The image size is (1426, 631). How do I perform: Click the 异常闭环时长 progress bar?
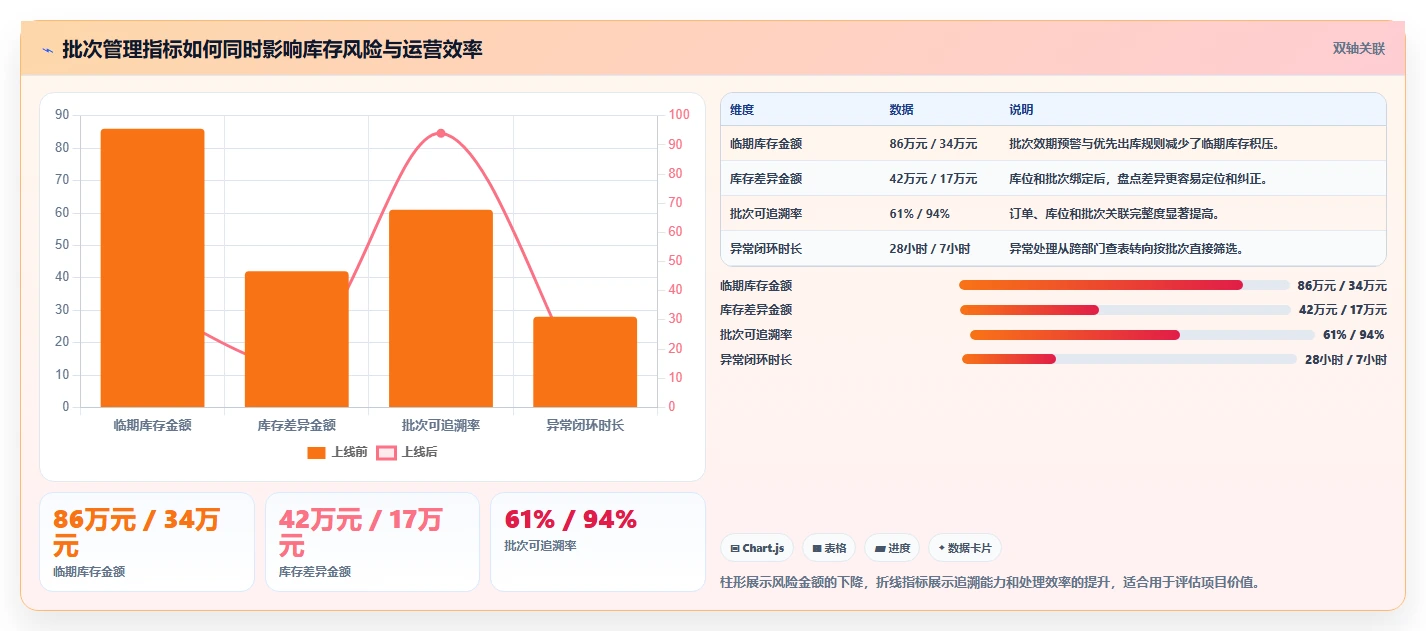point(1129,359)
